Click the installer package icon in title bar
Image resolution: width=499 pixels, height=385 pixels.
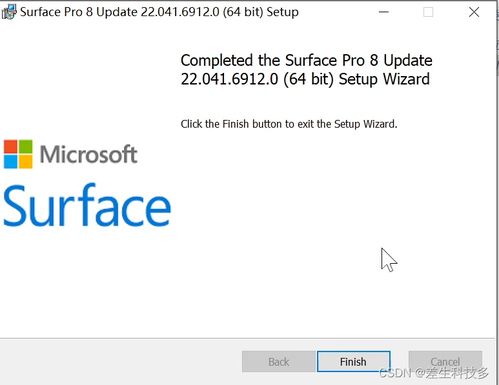tap(9, 12)
